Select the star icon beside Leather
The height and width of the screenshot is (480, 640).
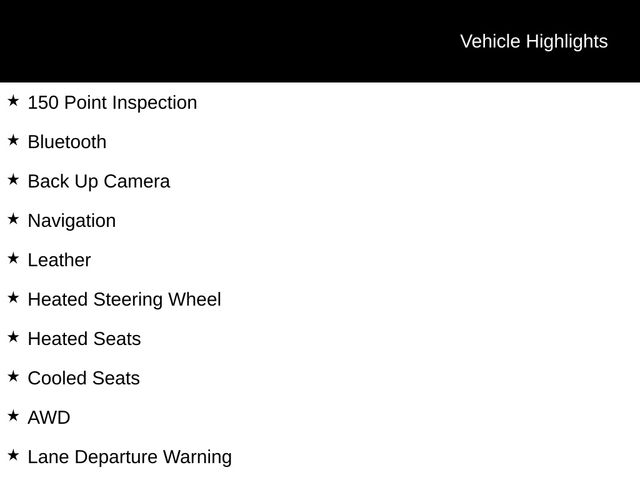(x=13, y=258)
